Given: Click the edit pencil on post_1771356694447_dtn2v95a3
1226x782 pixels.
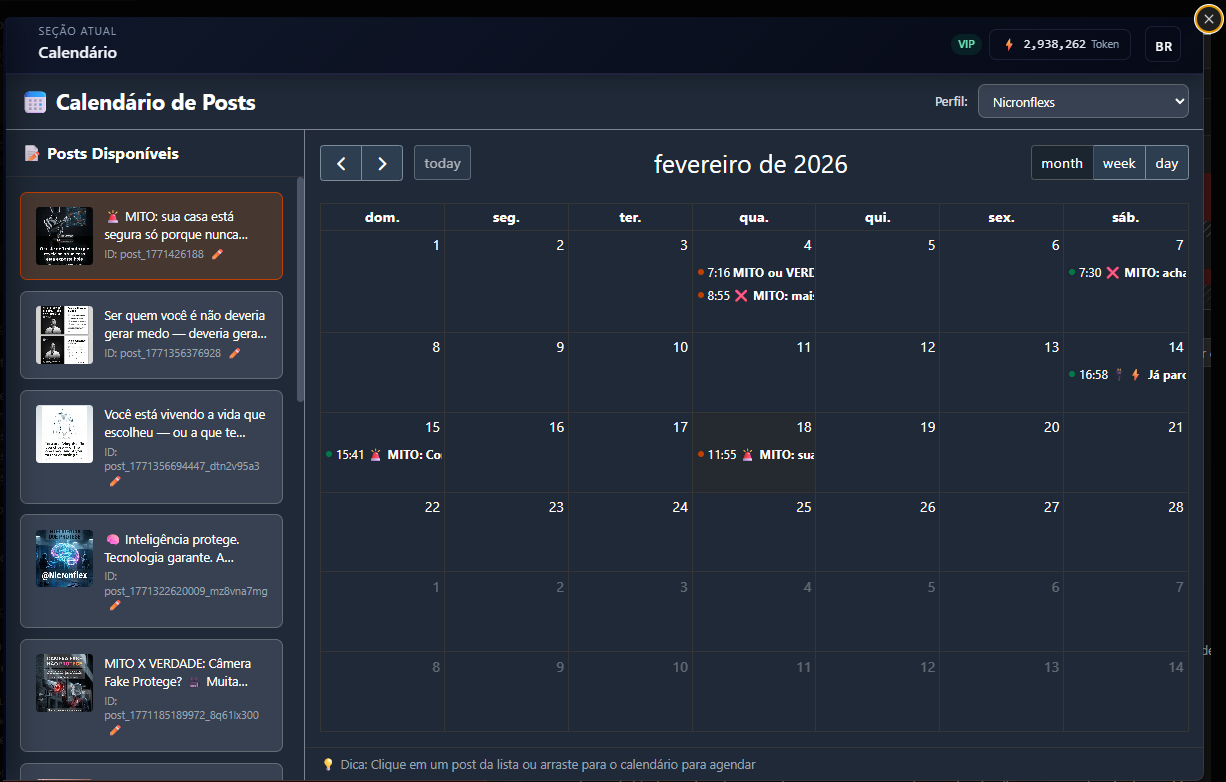Looking at the screenshot, I should 114,481.
